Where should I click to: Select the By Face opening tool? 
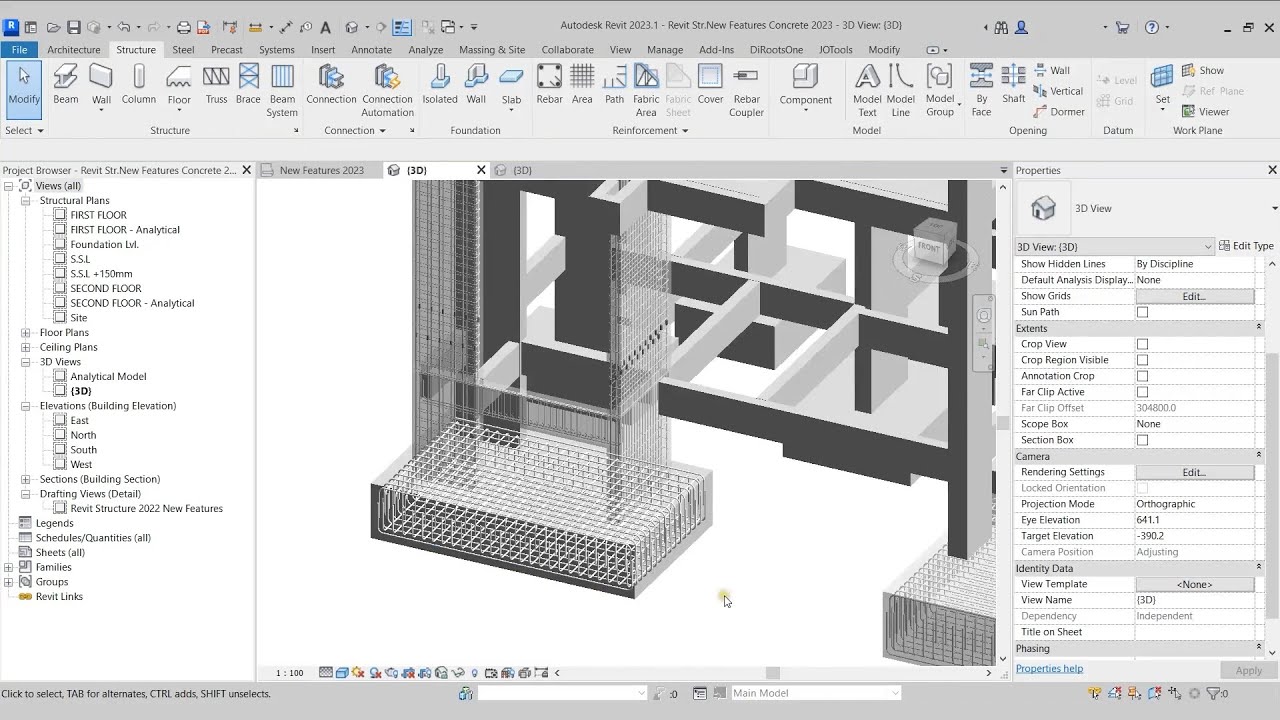982,90
